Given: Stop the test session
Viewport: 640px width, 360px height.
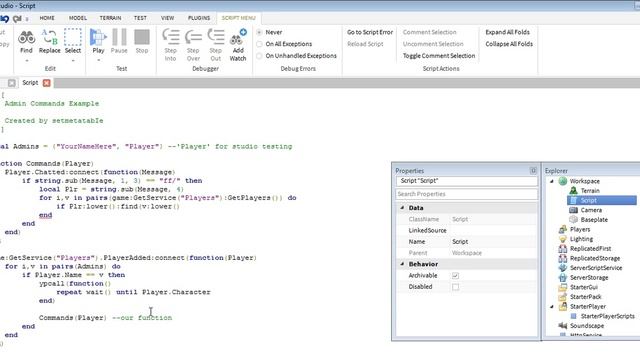Looking at the screenshot, I should pyautogui.click(x=142, y=42).
